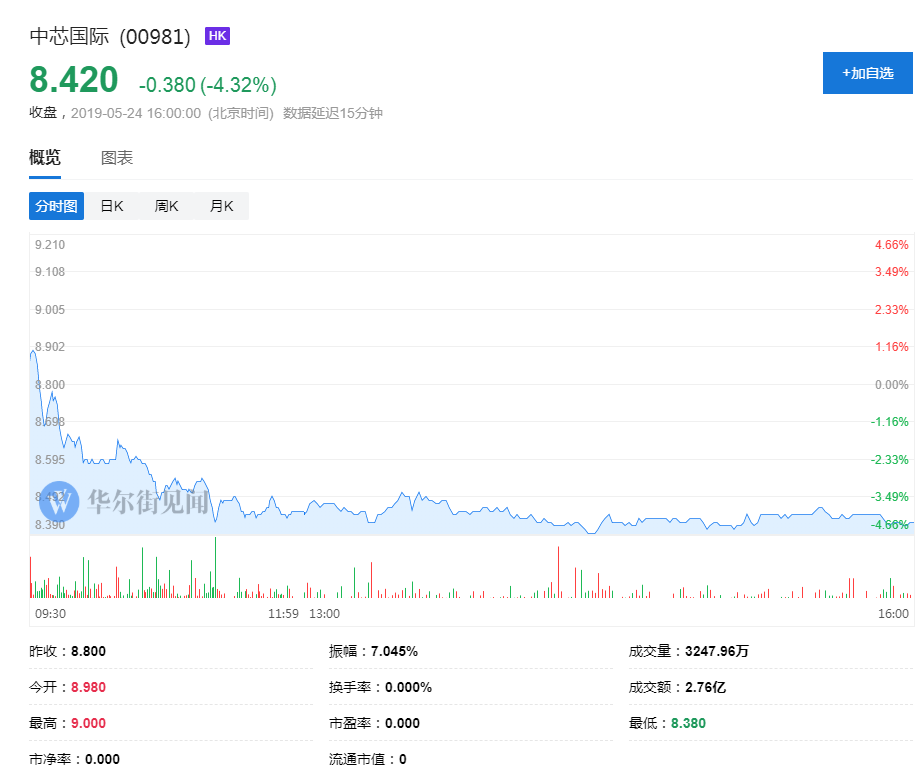Click the purple HK market badge

217,36
